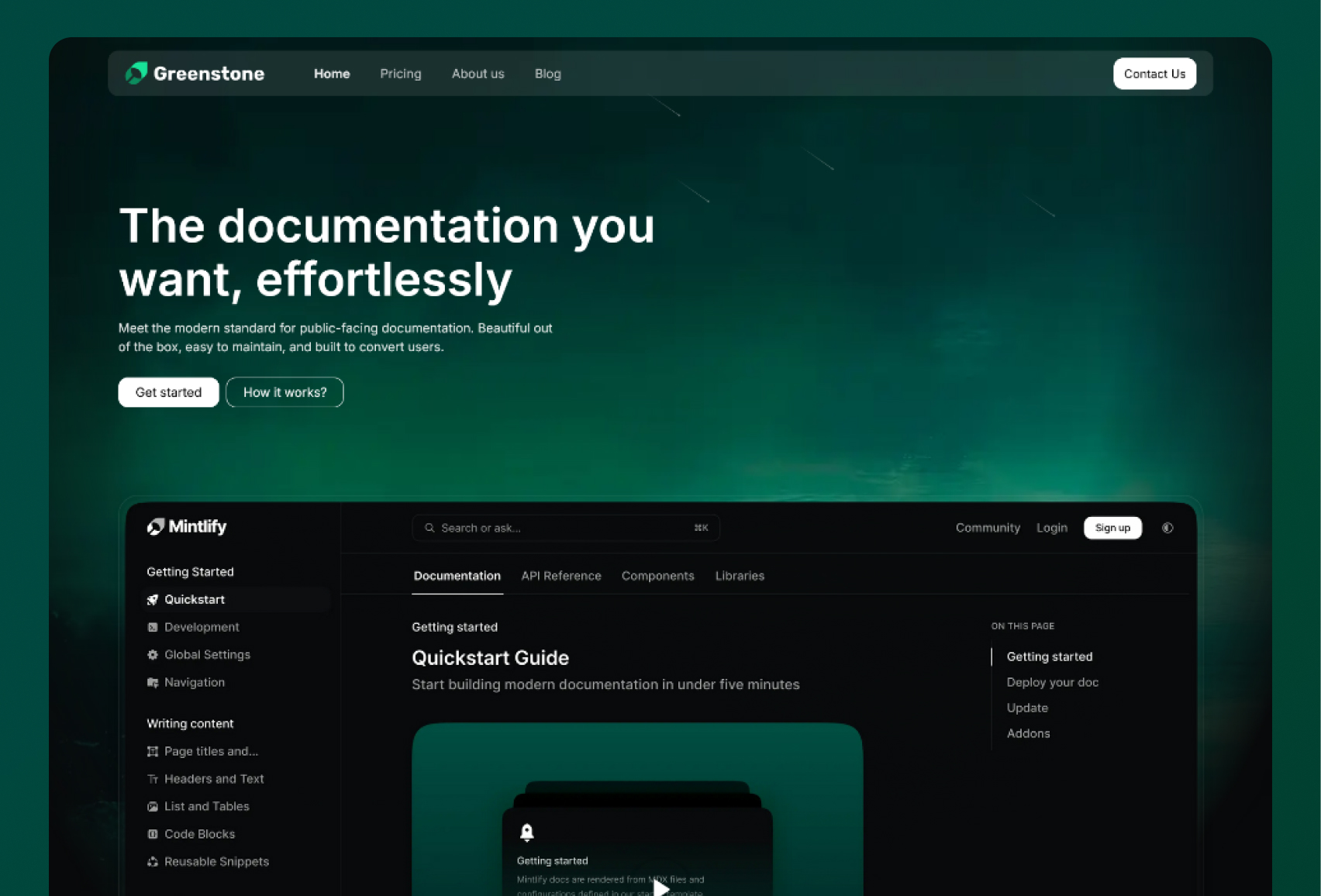Switch to the API Reference tab

(x=560, y=576)
